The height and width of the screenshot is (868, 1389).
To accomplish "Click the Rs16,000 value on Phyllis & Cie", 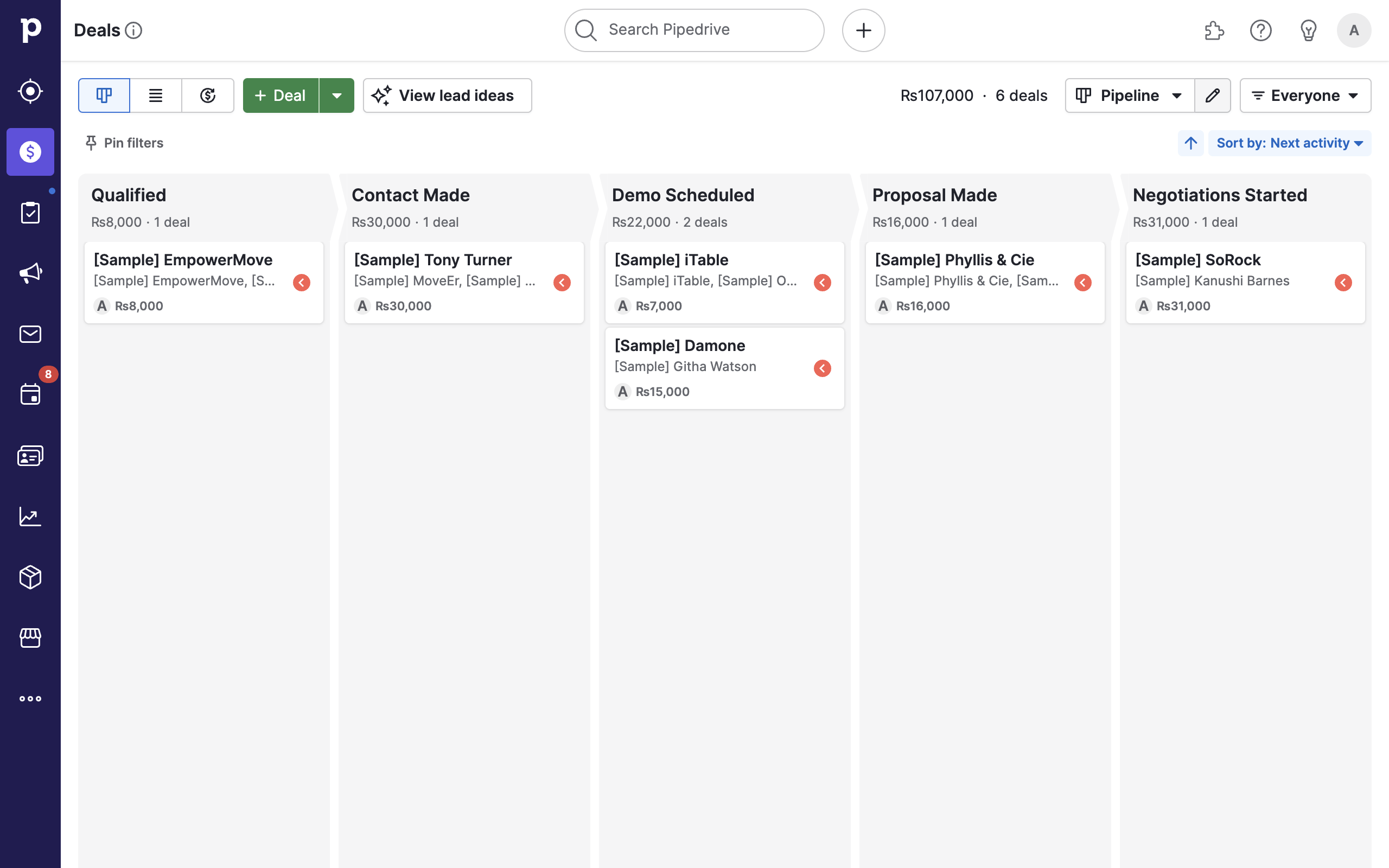I will (x=923, y=306).
